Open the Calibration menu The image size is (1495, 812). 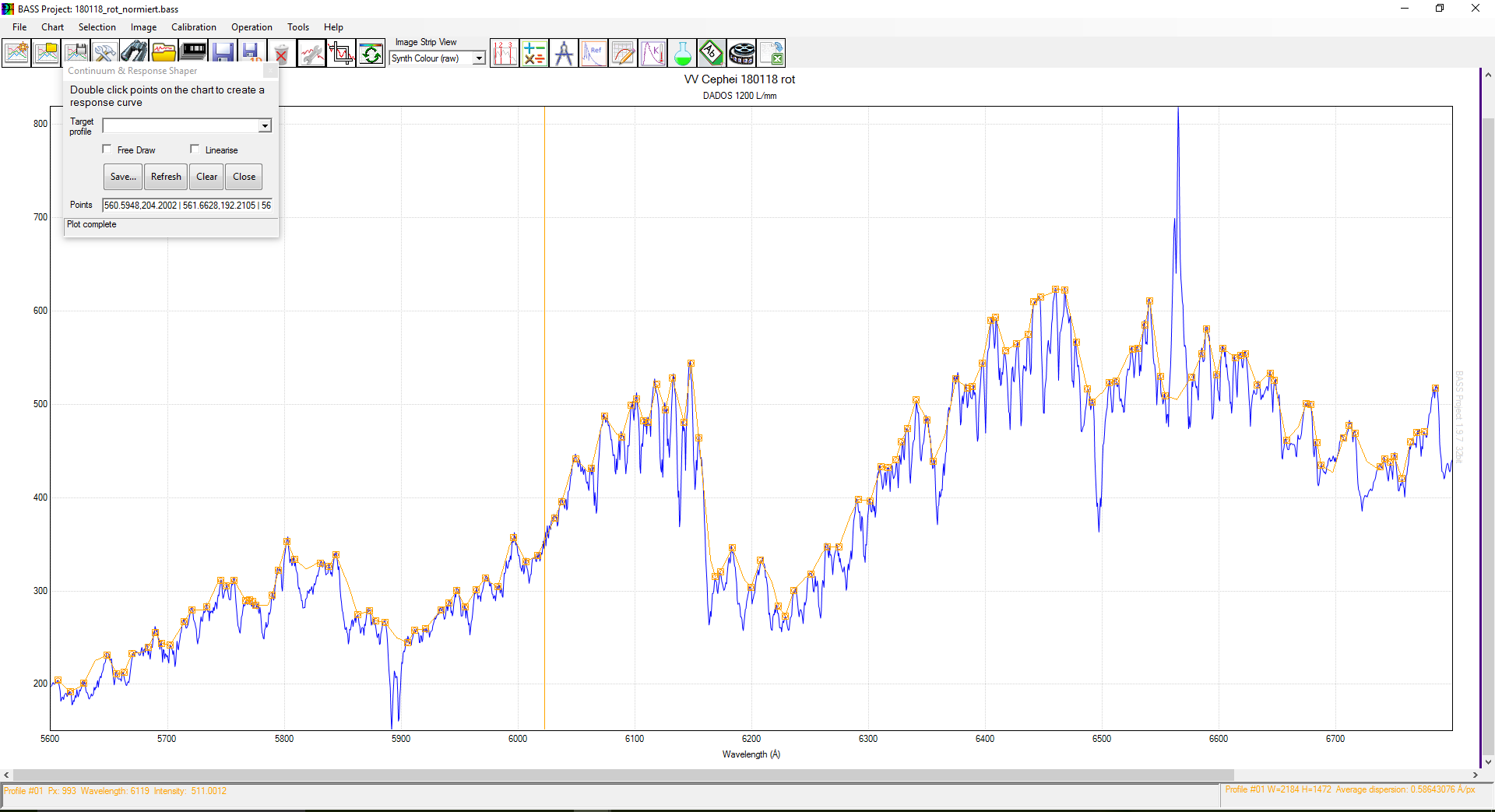(193, 27)
